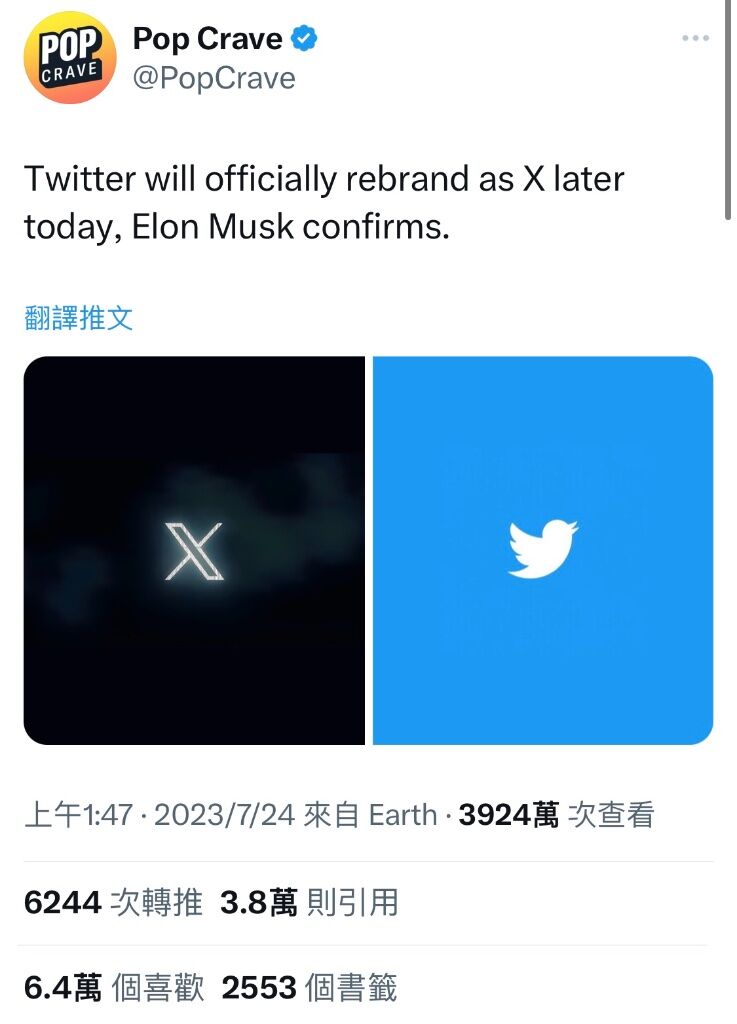The height and width of the screenshot is (1024, 737).
Task: View the 3924萬 次查看 view count
Action: [x=556, y=815]
